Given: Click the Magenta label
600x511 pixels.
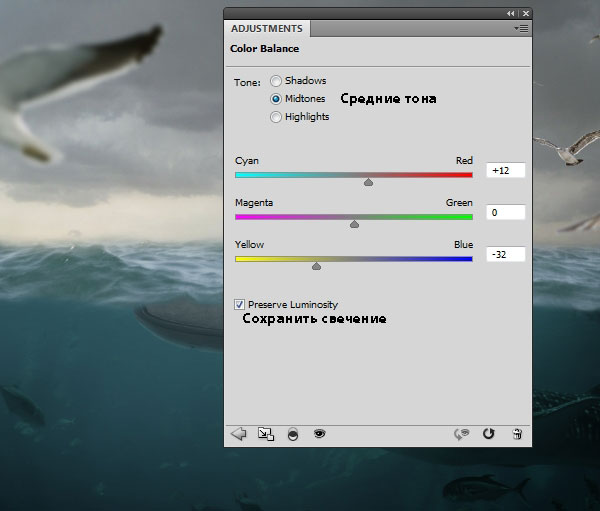Looking at the screenshot, I should click(254, 202).
